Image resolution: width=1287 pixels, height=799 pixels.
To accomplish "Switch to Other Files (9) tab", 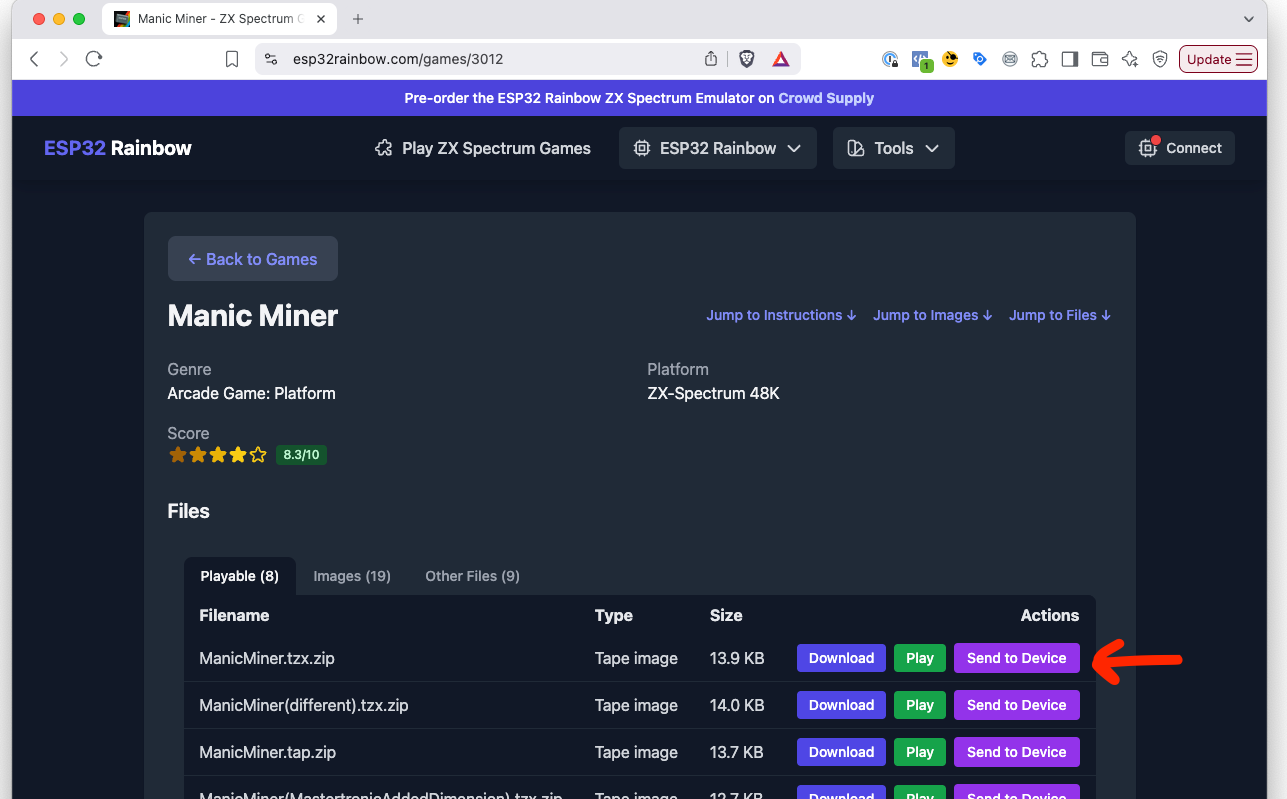I will (472, 576).
